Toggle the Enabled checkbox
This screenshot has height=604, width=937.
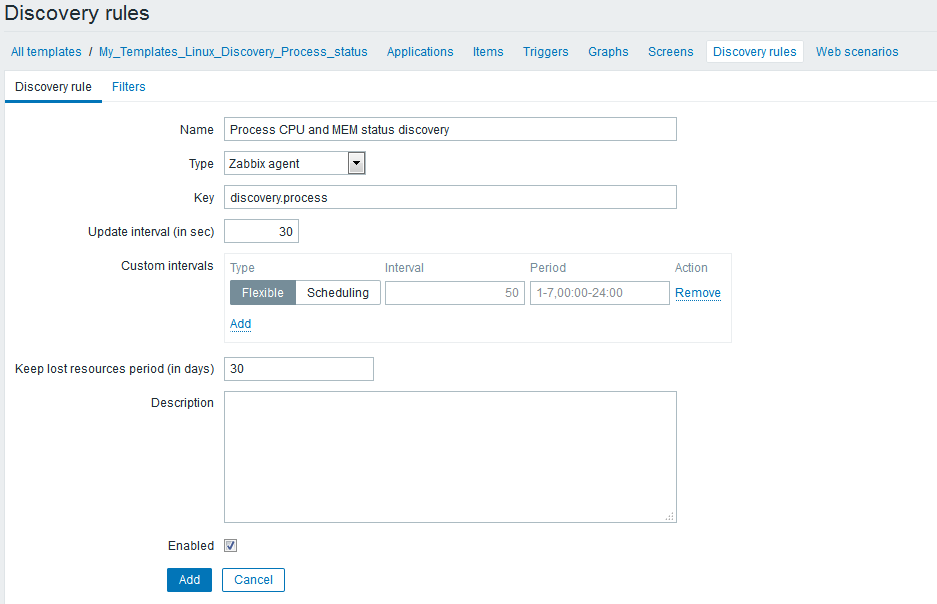230,545
